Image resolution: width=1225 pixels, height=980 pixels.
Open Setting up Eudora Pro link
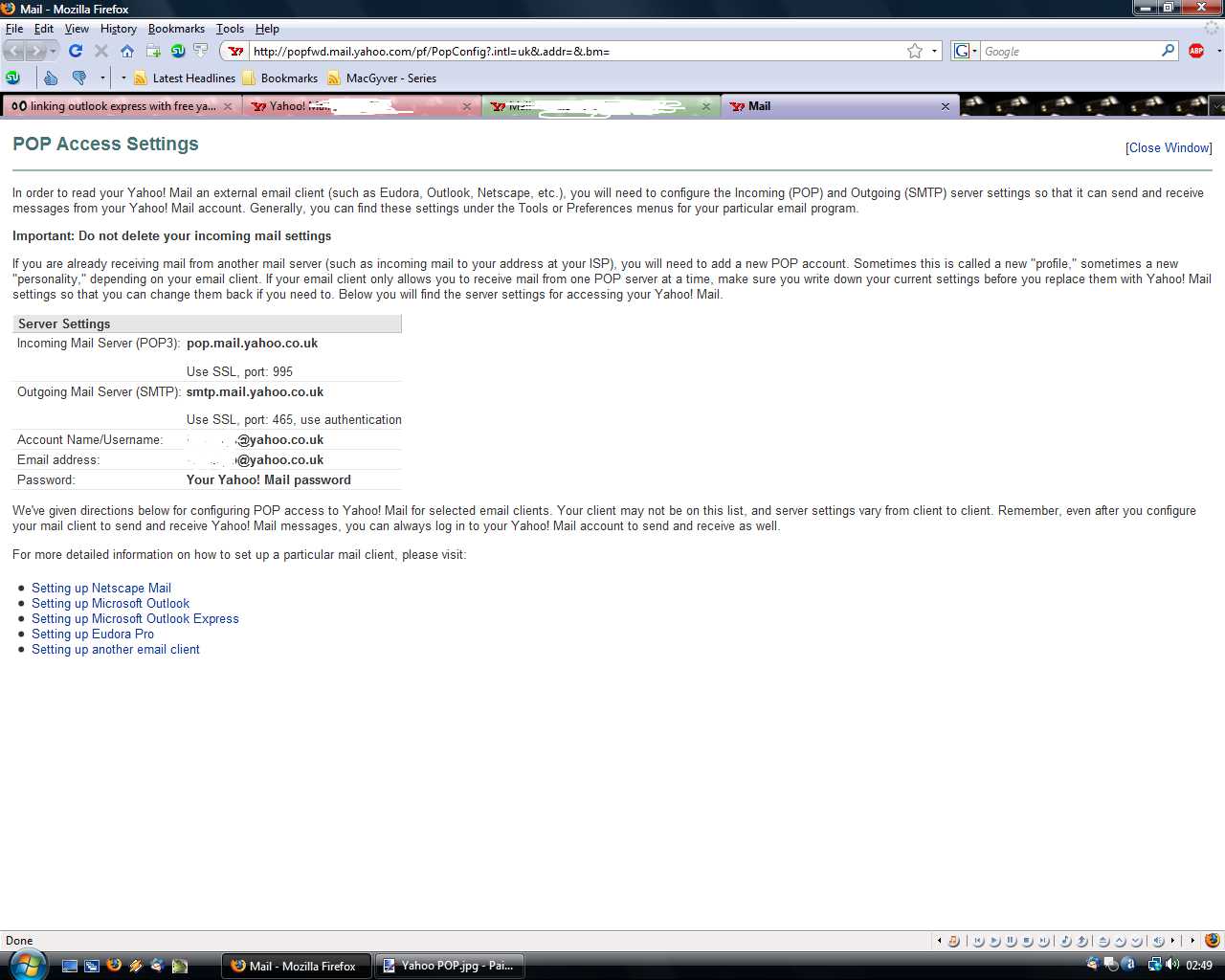(x=93, y=634)
